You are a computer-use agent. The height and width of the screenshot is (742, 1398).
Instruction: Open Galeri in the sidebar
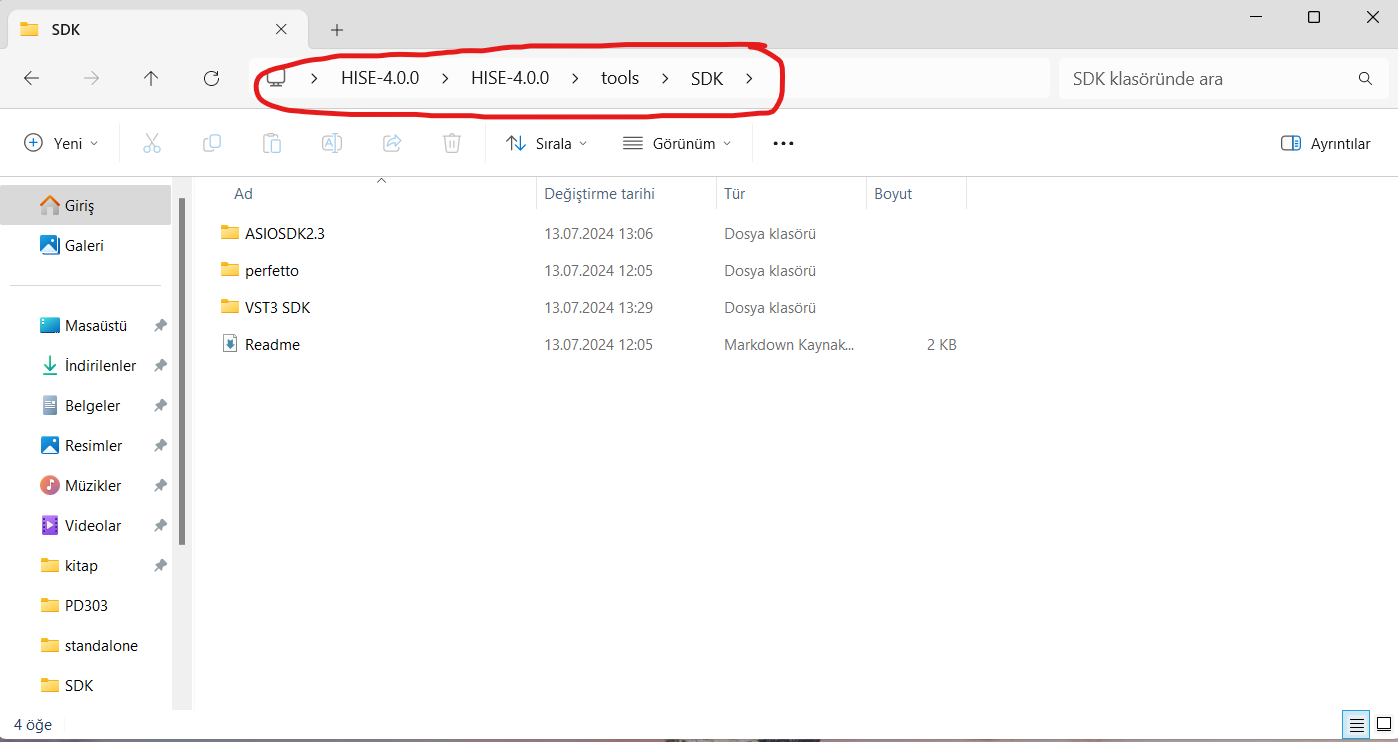86,245
